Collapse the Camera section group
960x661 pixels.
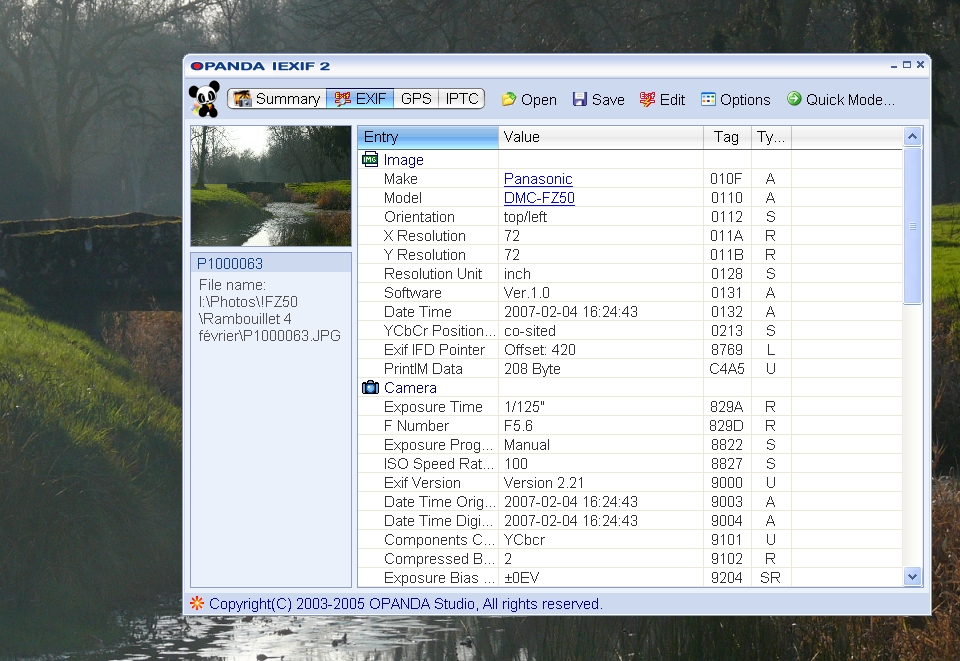click(370, 388)
